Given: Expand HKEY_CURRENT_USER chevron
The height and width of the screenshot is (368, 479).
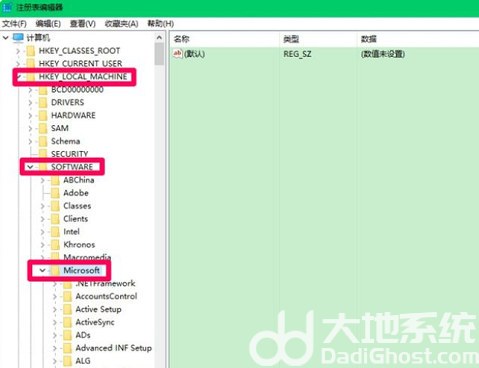Looking at the screenshot, I should [18, 64].
